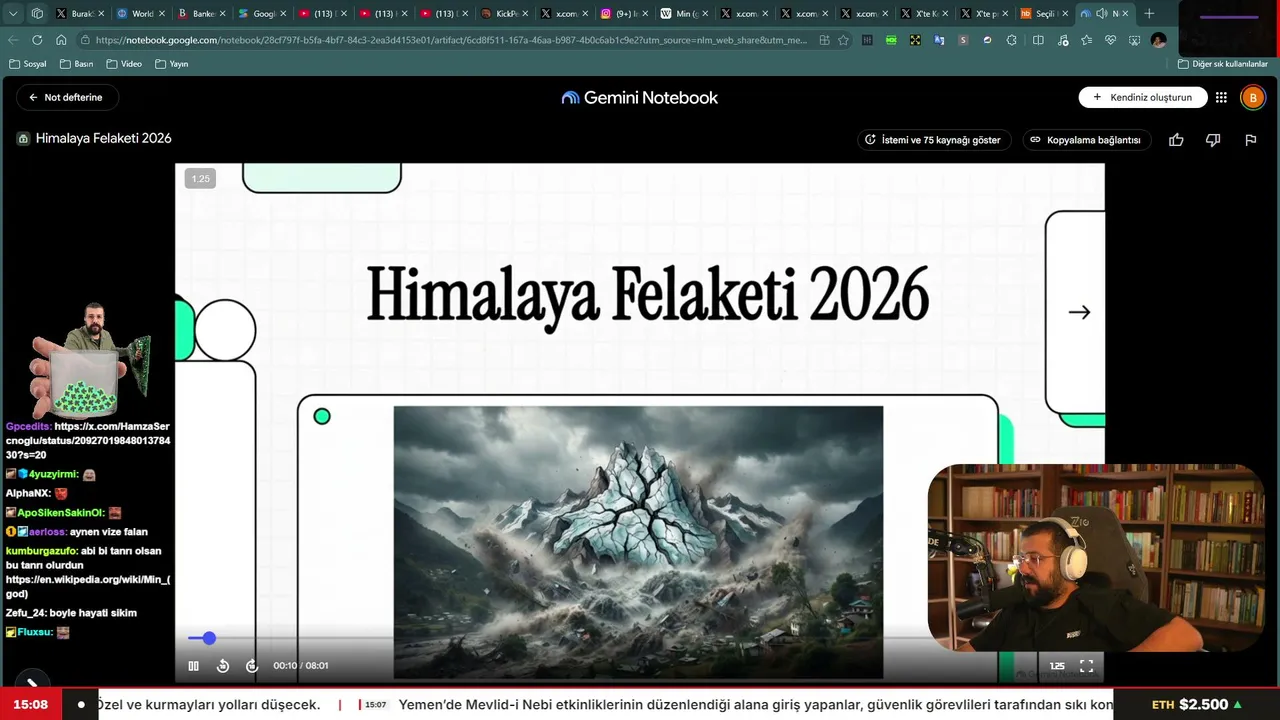This screenshot has width=1280, height=720.
Task: Open the browser profile avatar
Action: (x=1158, y=40)
